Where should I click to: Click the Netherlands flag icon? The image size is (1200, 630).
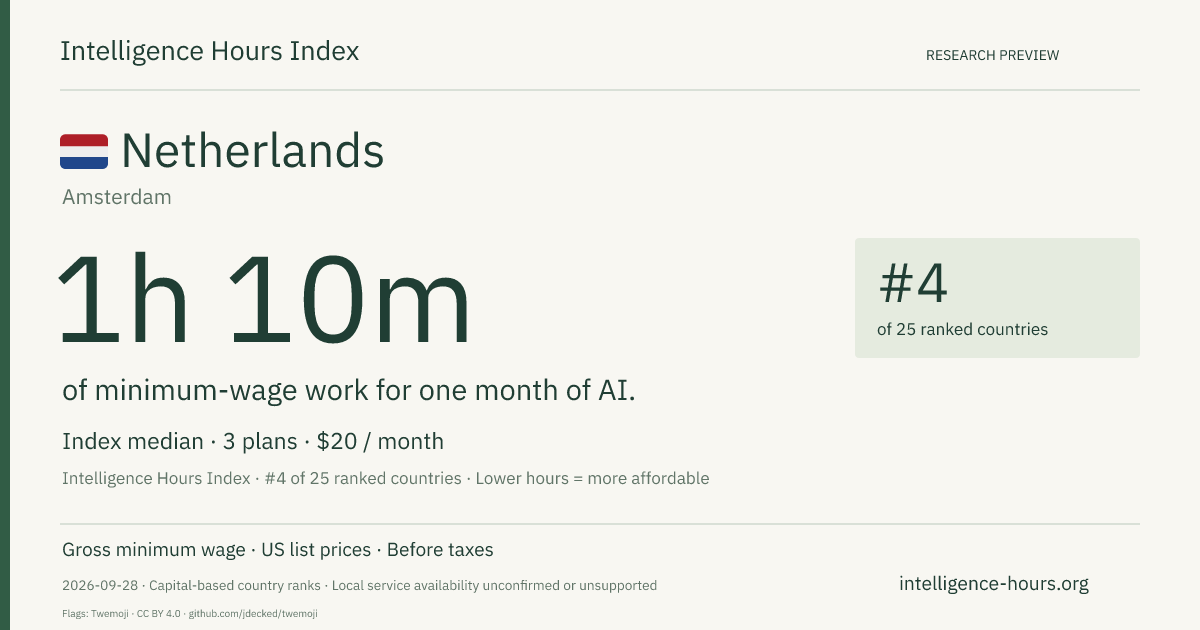tap(84, 152)
